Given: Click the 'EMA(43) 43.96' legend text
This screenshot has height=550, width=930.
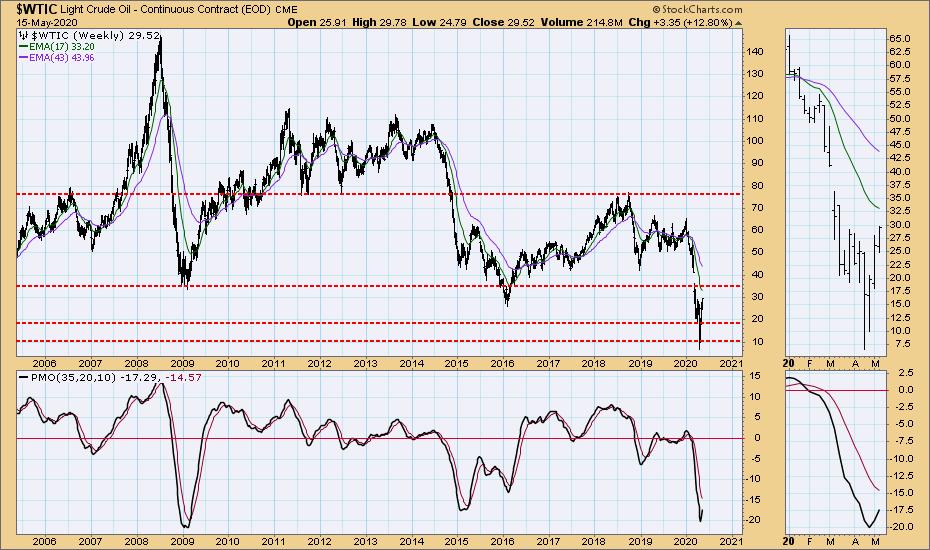Looking at the screenshot, I should 62,58.
